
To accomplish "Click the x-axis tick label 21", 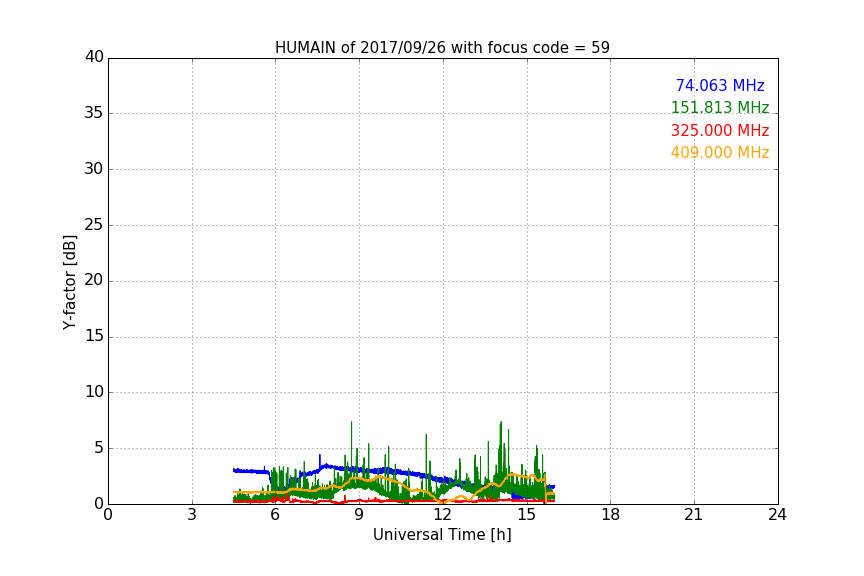I will coord(694,515).
